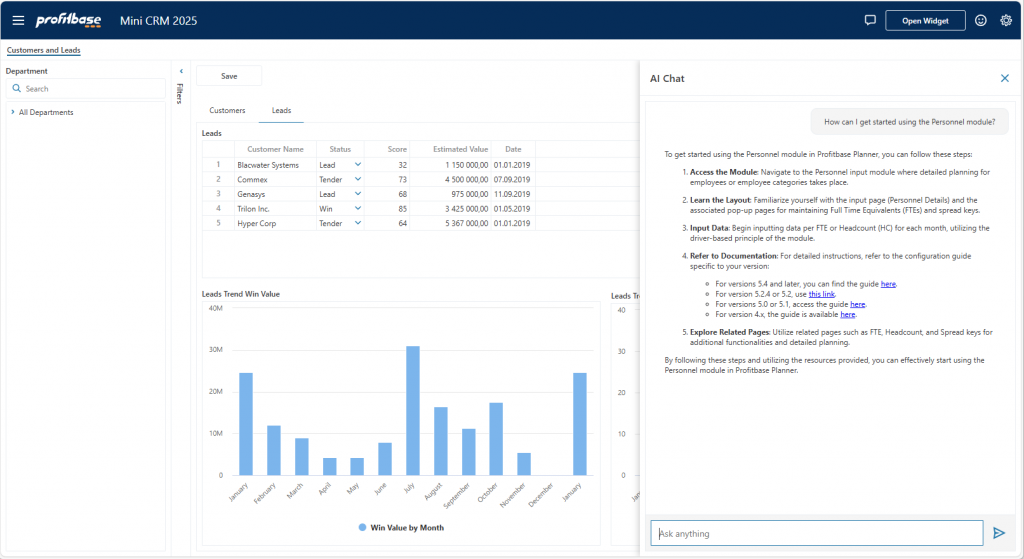
Task: Open Status dropdown for Blacwater Systems
Action: tap(358, 165)
